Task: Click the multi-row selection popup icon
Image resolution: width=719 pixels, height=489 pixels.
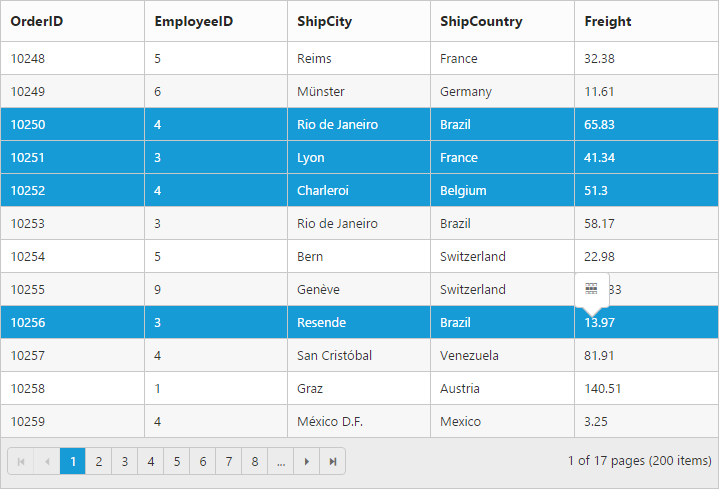Action: (x=591, y=288)
